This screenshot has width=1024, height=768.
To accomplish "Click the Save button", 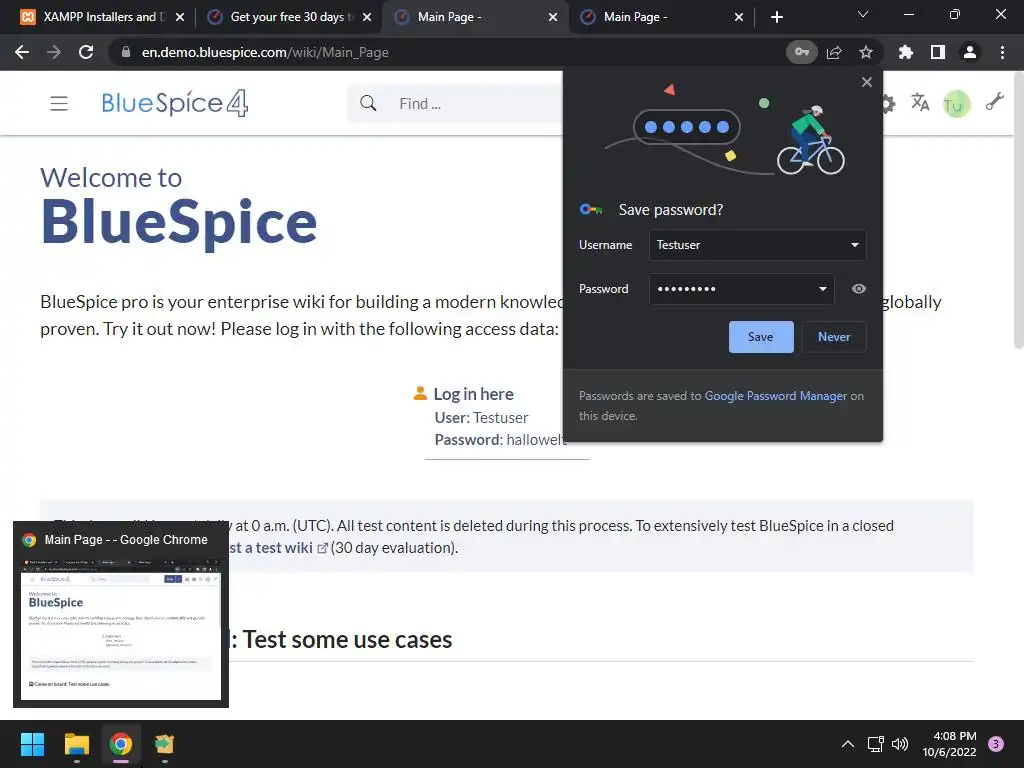I will pyautogui.click(x=761, y=337).
